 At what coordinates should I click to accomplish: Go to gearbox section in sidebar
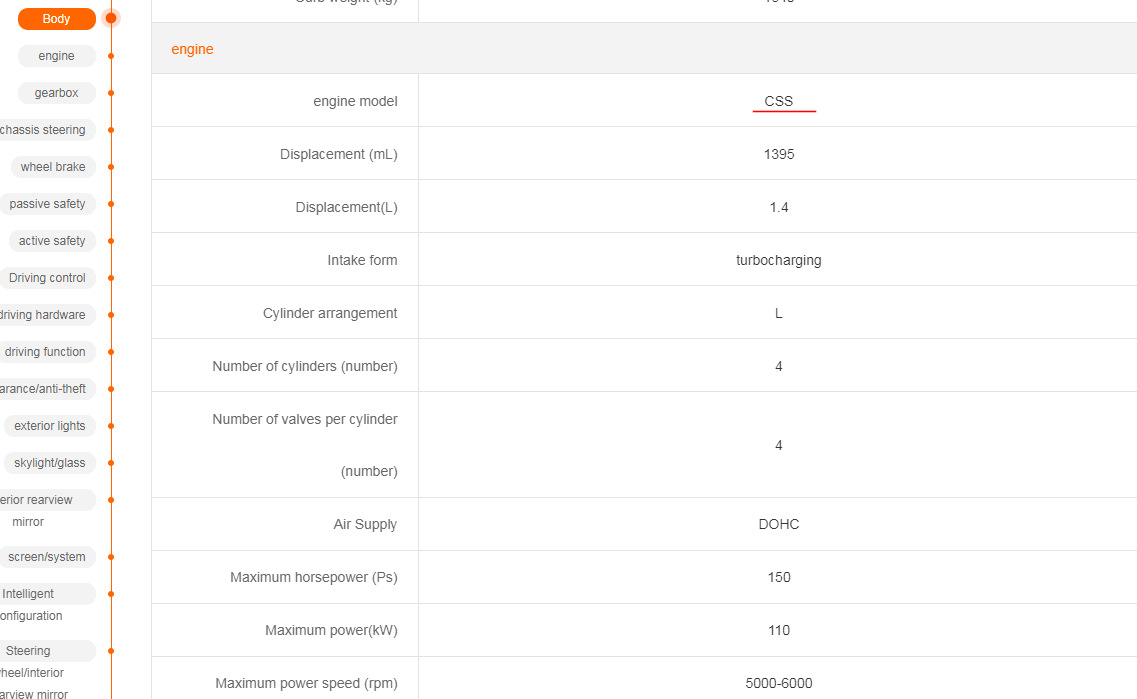click(56, 93)
